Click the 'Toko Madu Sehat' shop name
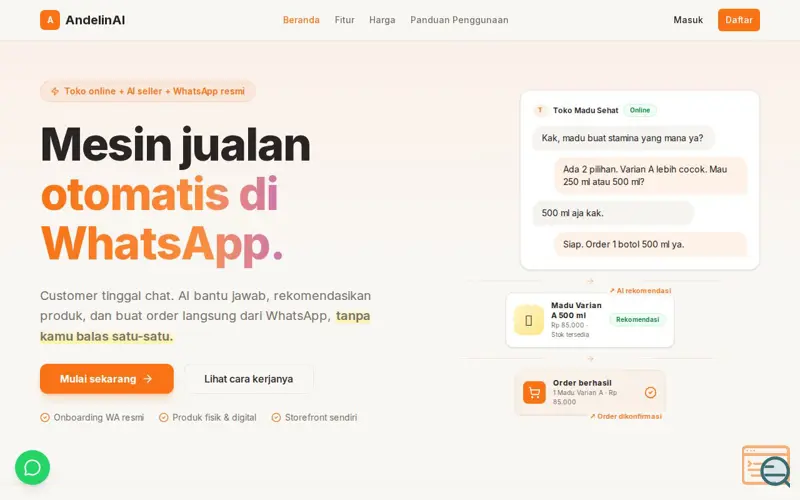The image size is (800, 500). pos(586,110)
